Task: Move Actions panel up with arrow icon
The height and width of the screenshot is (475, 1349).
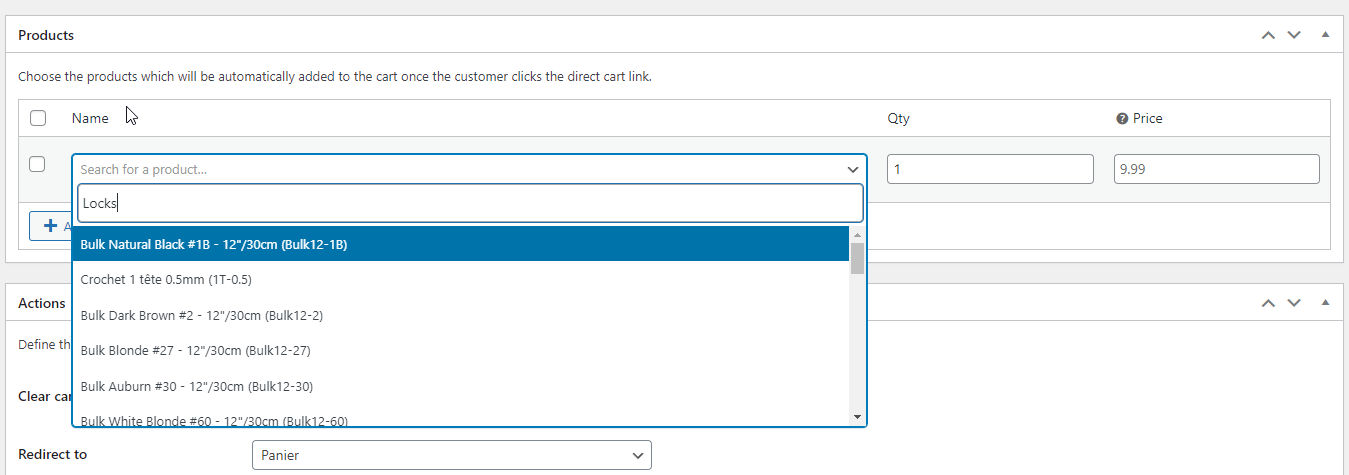Action: coord(1268,302)
